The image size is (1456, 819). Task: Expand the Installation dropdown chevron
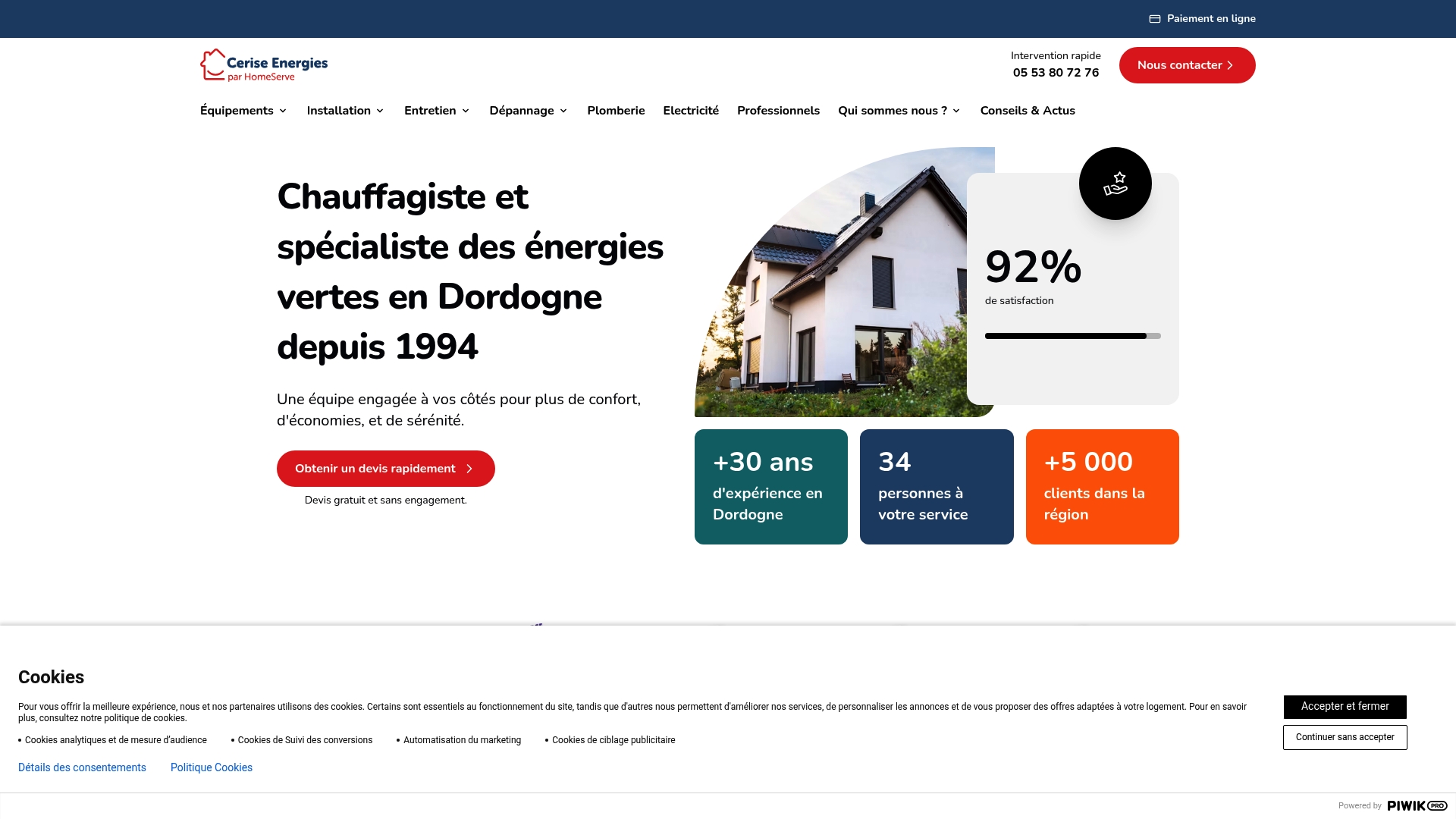coord(380,111)
